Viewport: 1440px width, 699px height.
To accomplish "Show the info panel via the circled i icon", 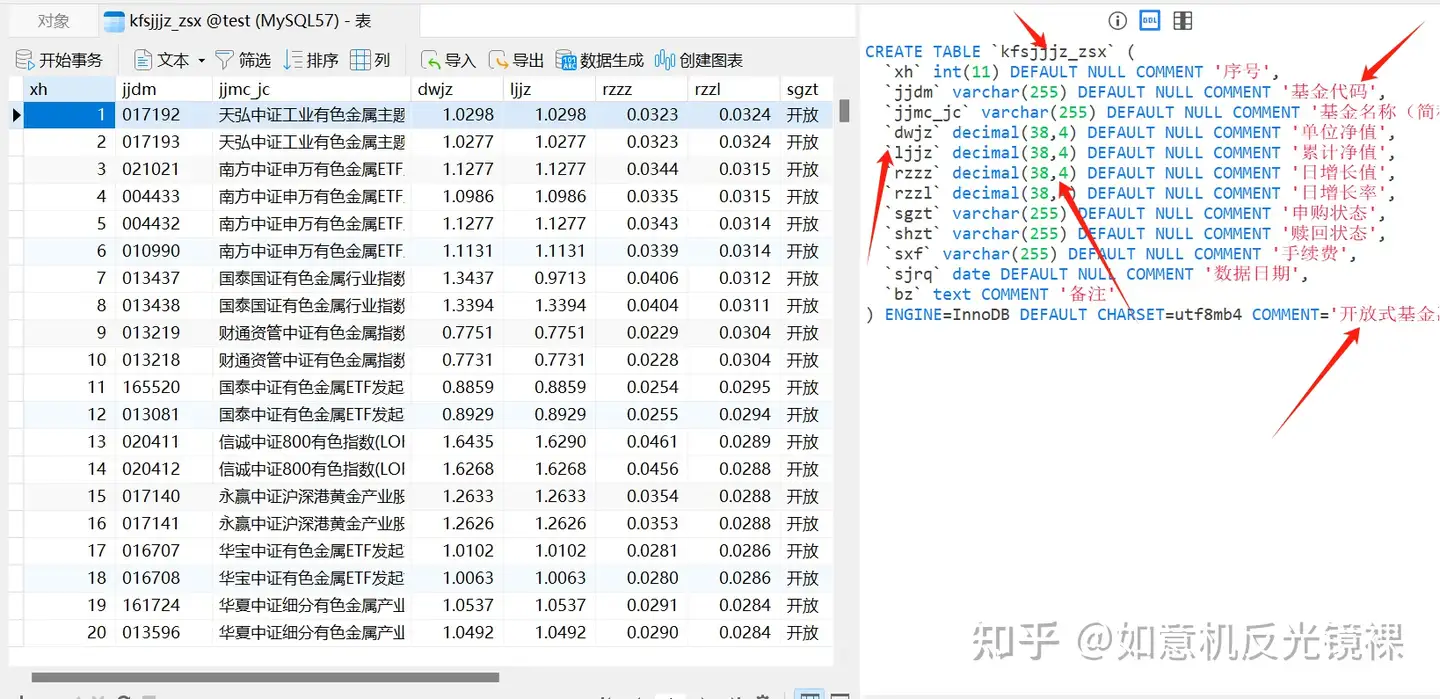I will pos(1118,21).
